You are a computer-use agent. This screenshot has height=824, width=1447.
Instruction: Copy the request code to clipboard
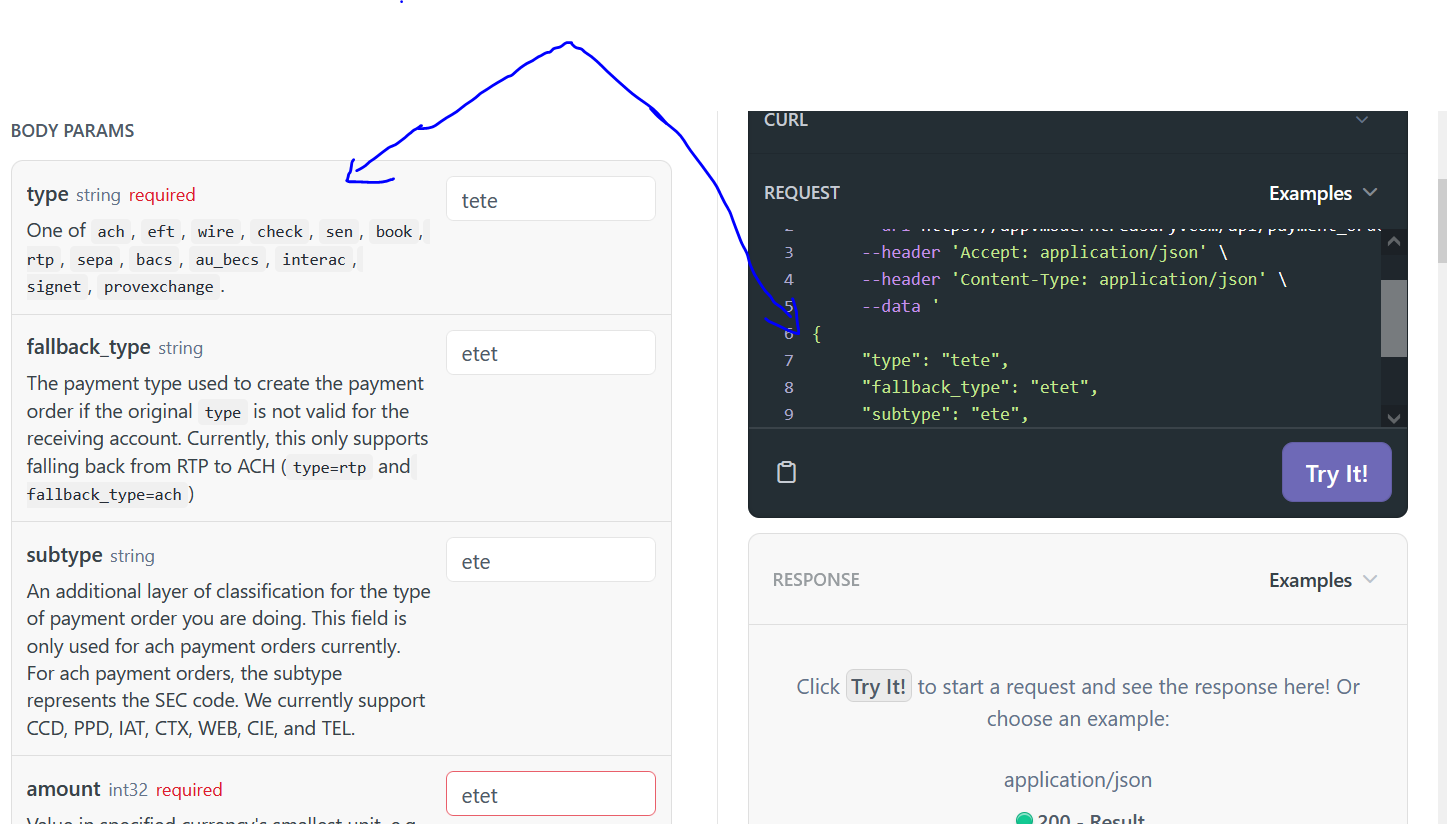pyautogui.click(x=786, y=471)
